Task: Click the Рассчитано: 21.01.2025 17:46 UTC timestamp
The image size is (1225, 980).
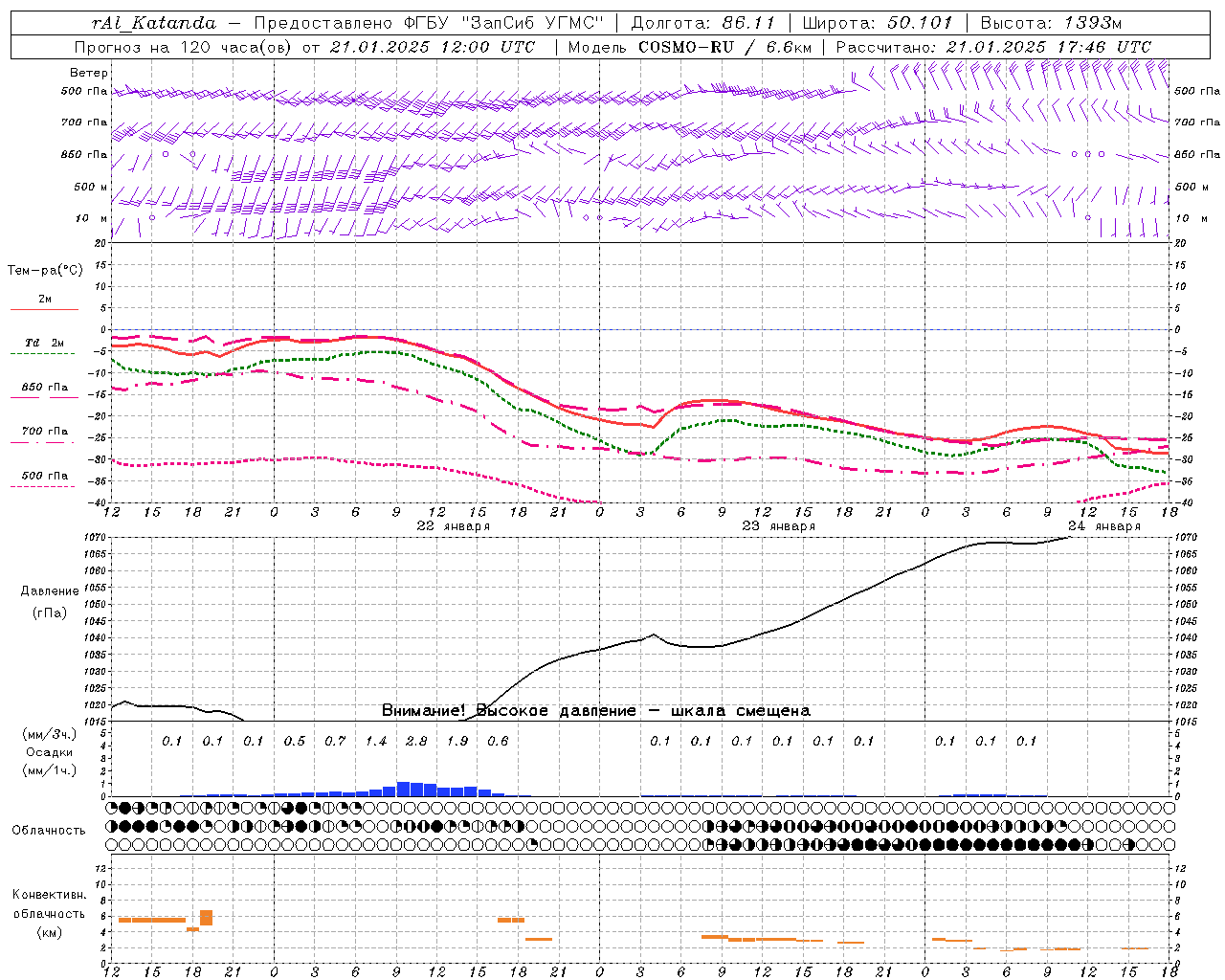Action: [993, 47]
